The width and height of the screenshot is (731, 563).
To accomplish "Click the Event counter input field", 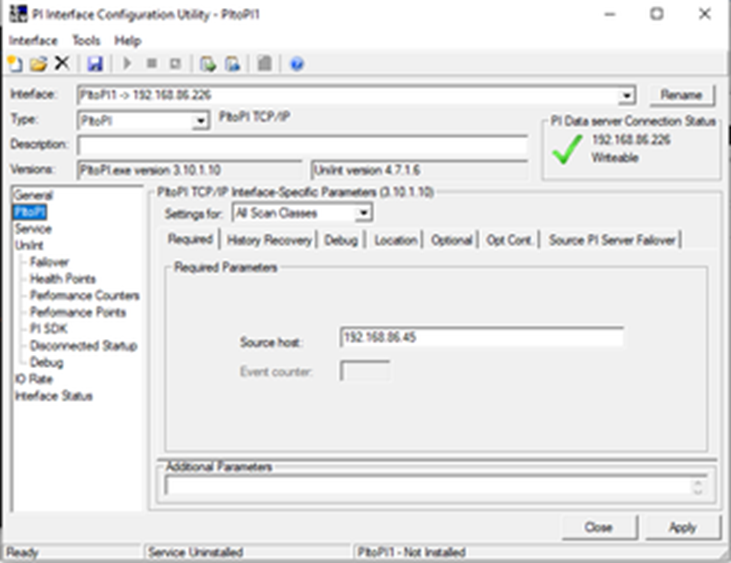I will click(365, 371).
